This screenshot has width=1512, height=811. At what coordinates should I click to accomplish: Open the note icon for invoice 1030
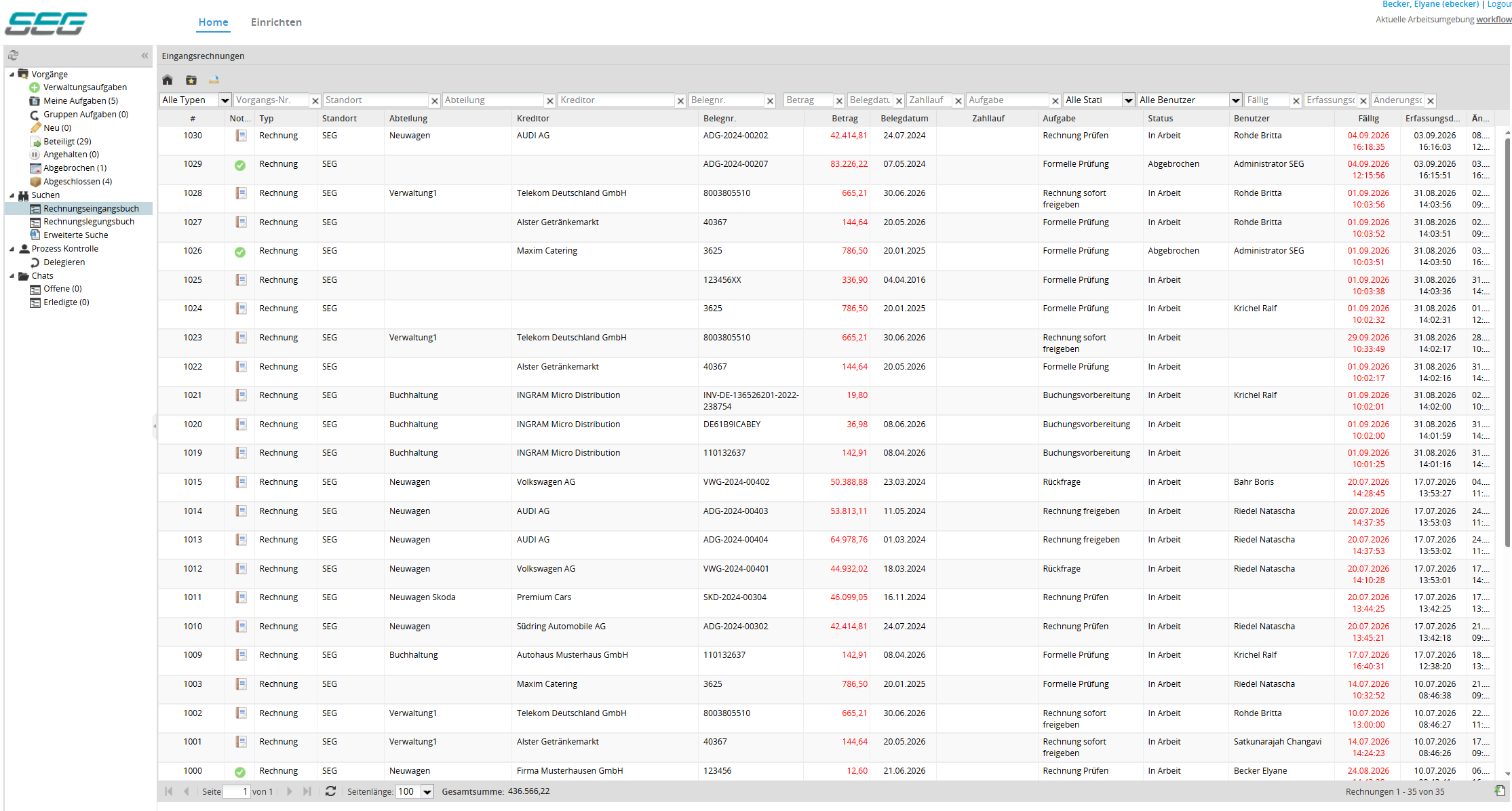click(240, 136)
